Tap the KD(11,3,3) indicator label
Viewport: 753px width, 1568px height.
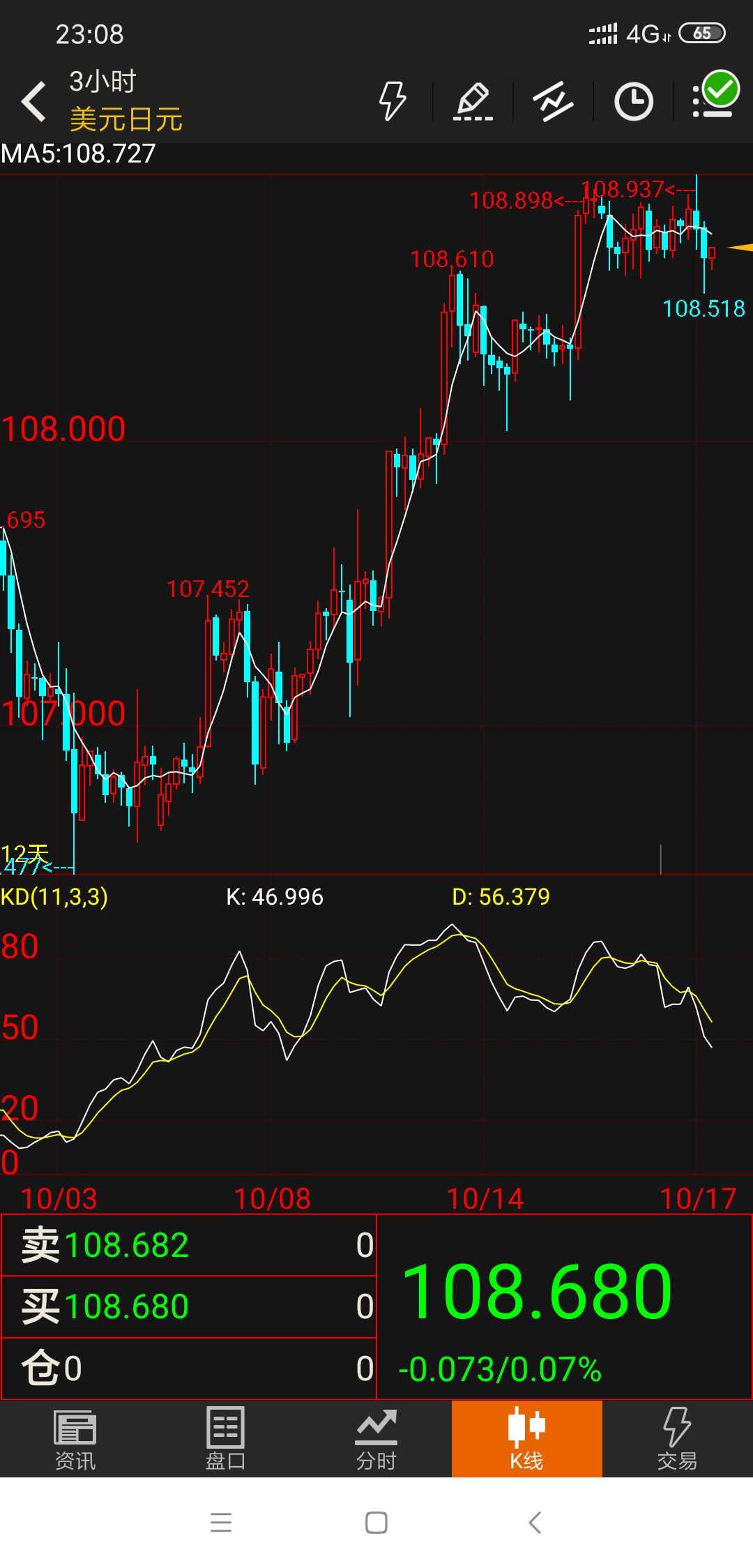pos(54,896)
